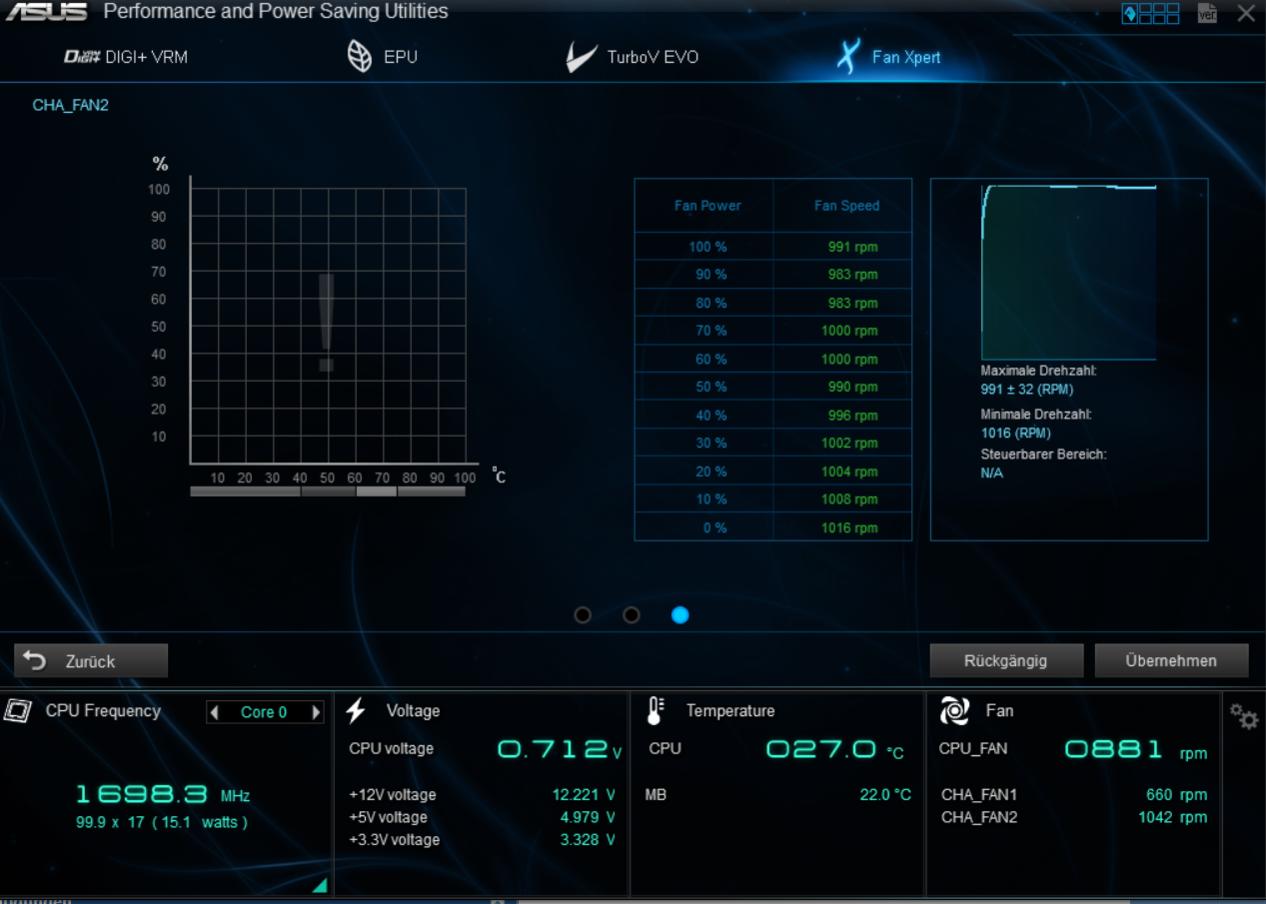Click the TurboV EVO swoosh icon
The width and height of the screenshot is (1266, 904).
click(x=581, y=57)
